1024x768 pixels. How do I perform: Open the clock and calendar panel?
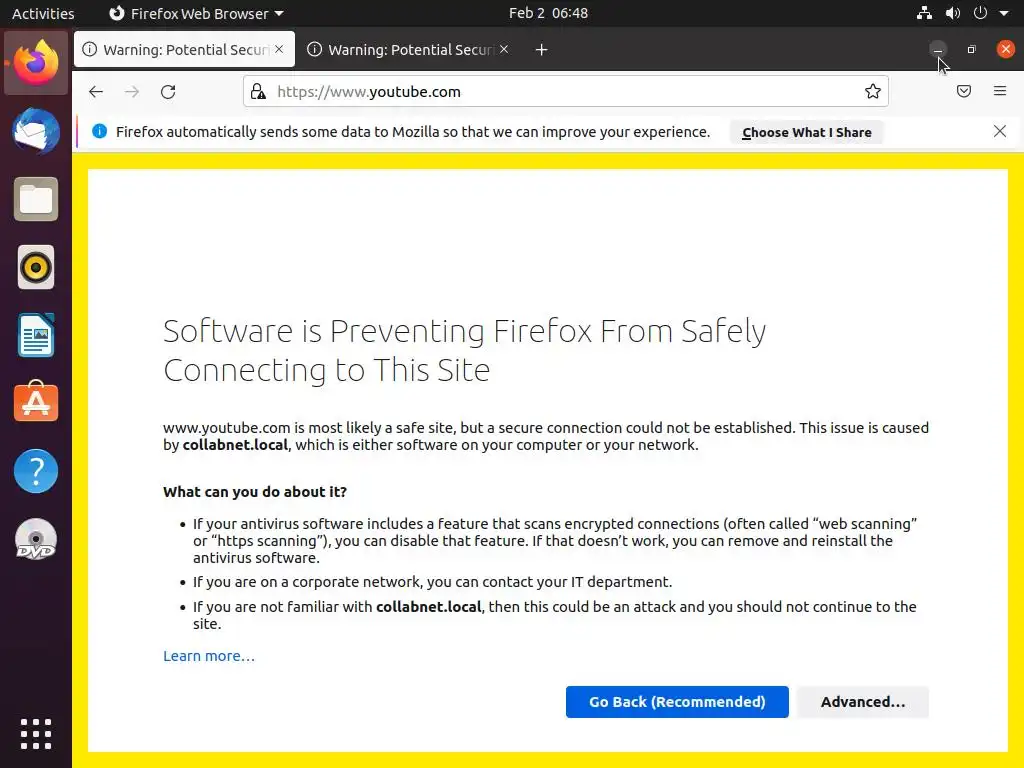pyautogui.click(x=548, y=13)
